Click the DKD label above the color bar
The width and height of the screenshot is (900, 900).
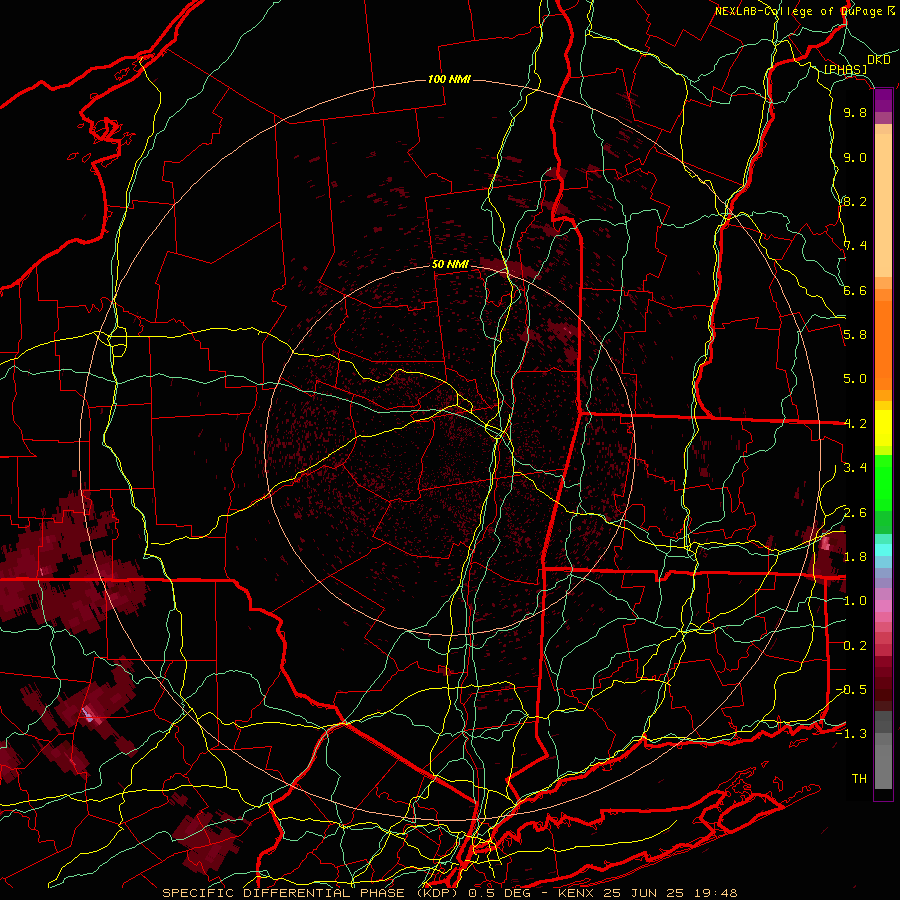[878, 60]
